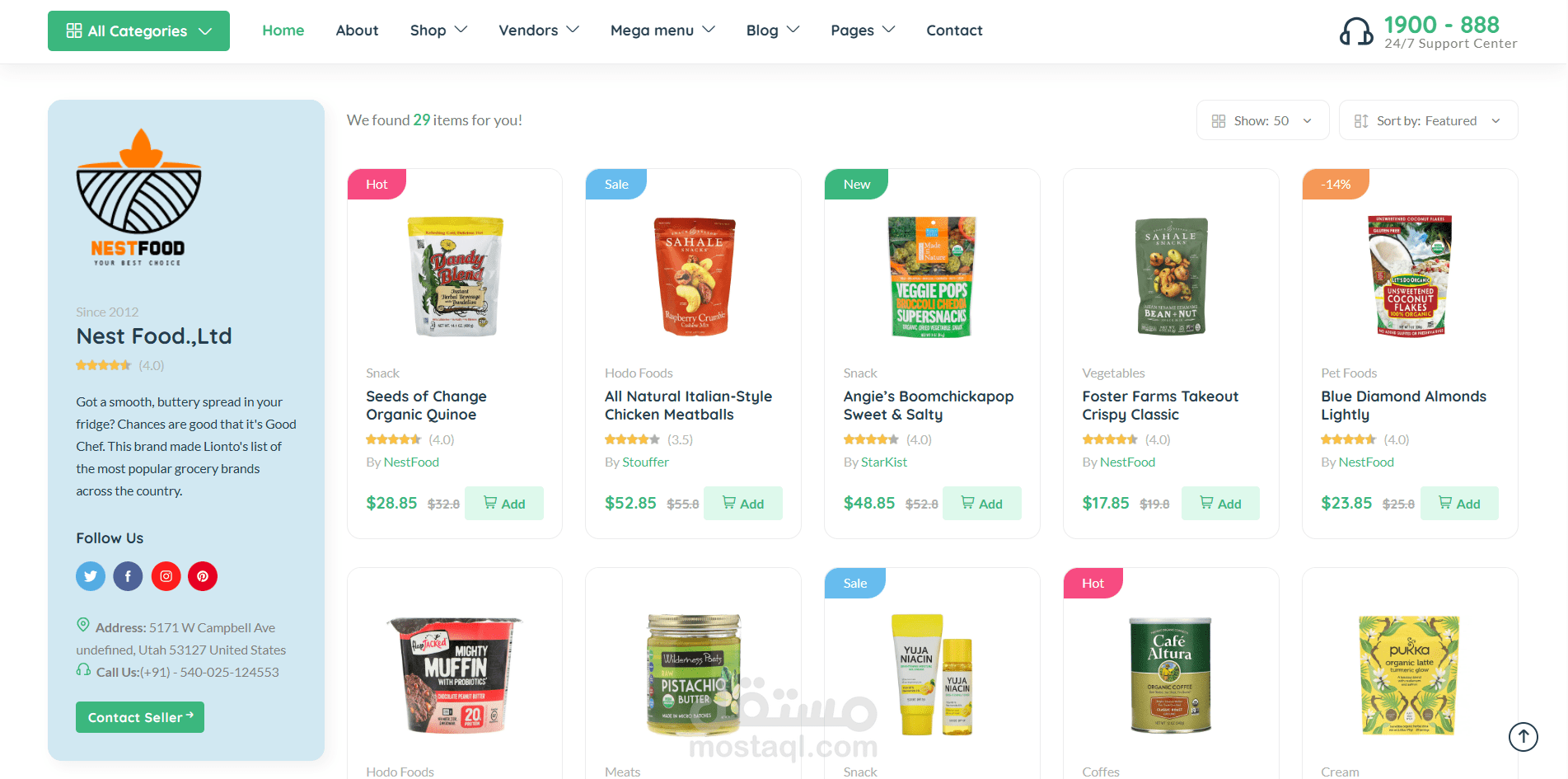Click the scroll-to-top arrow icon

click(1524, 736)
